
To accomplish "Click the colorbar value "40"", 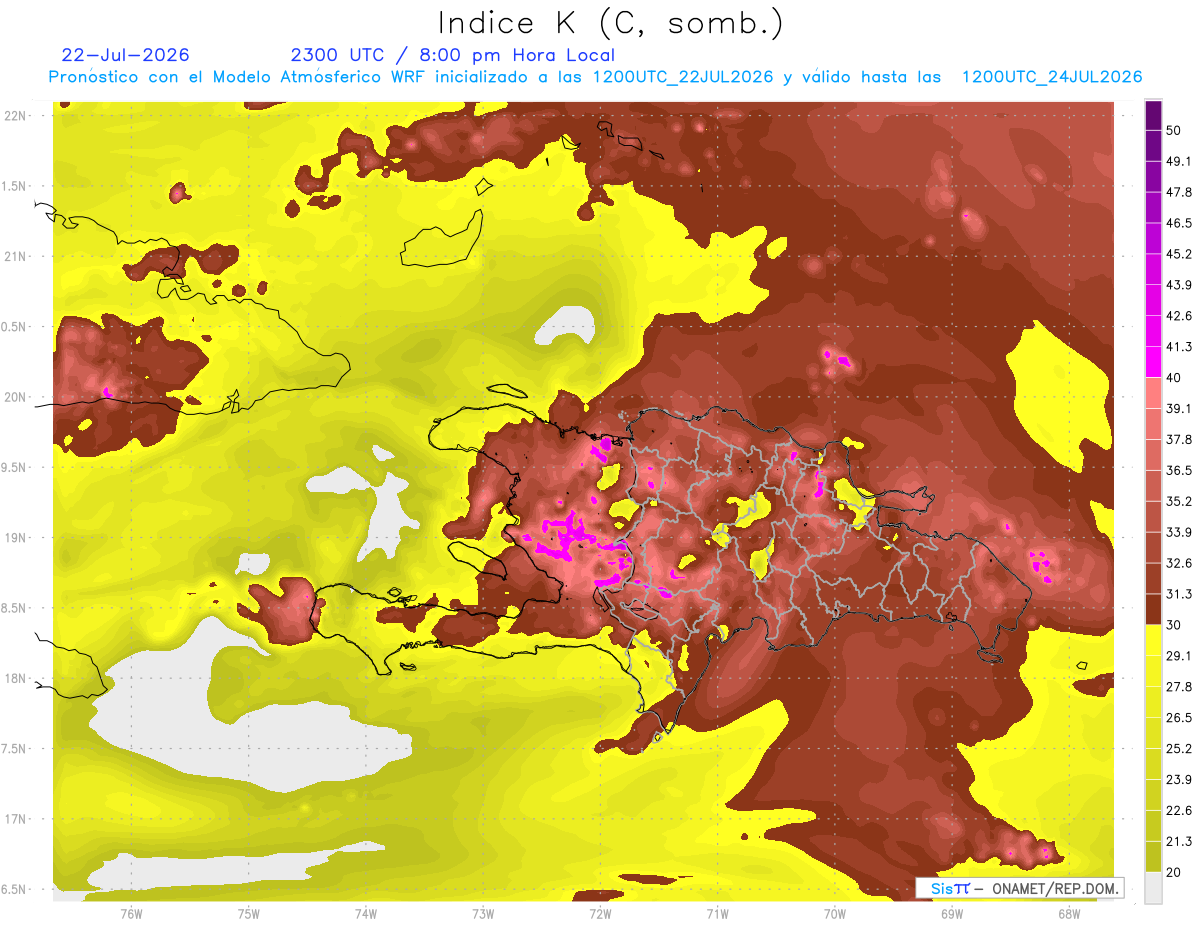I will click(1173, 377).
